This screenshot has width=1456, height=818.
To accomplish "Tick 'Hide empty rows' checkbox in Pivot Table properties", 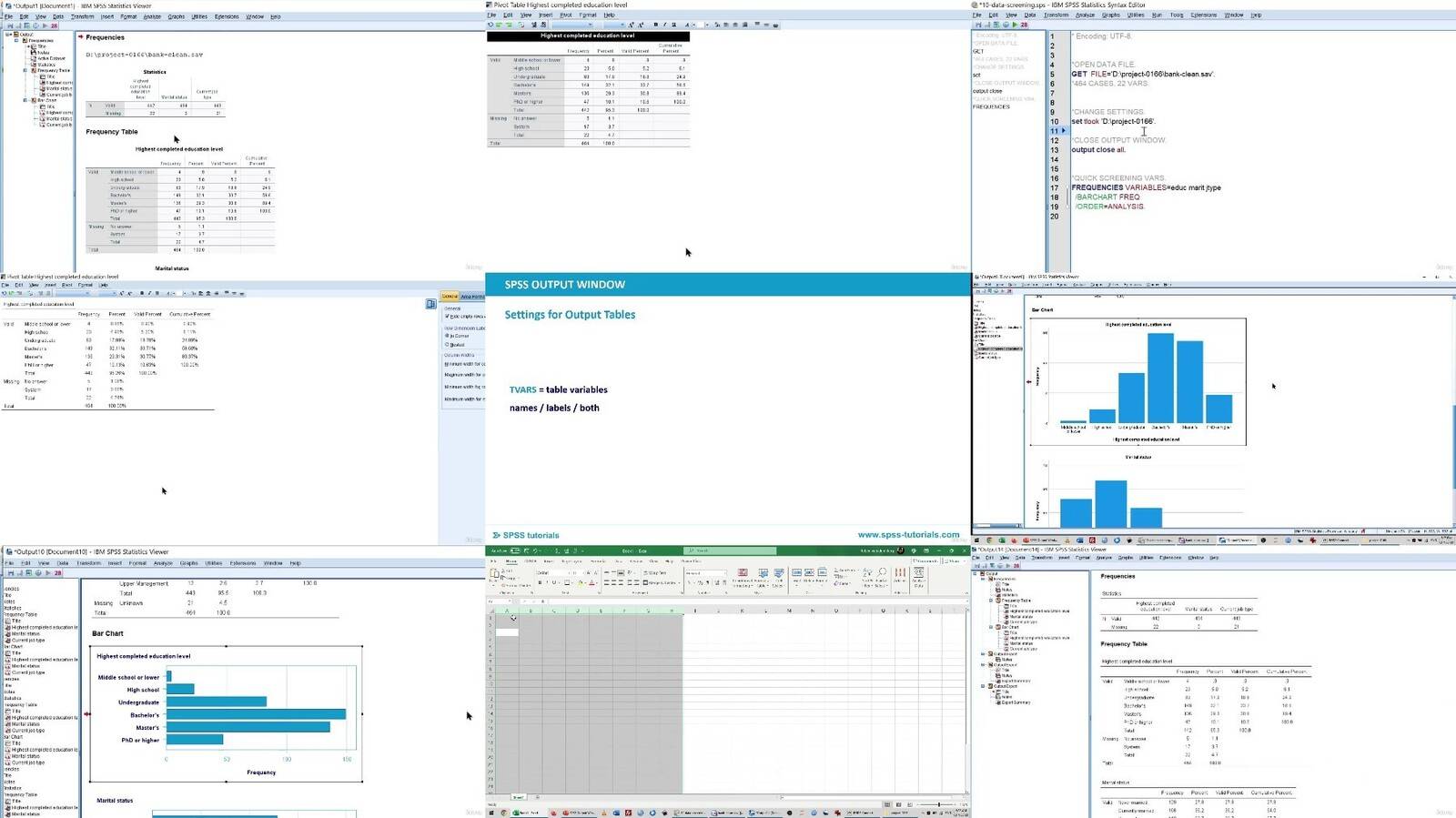I will click(x=447, y=317).
